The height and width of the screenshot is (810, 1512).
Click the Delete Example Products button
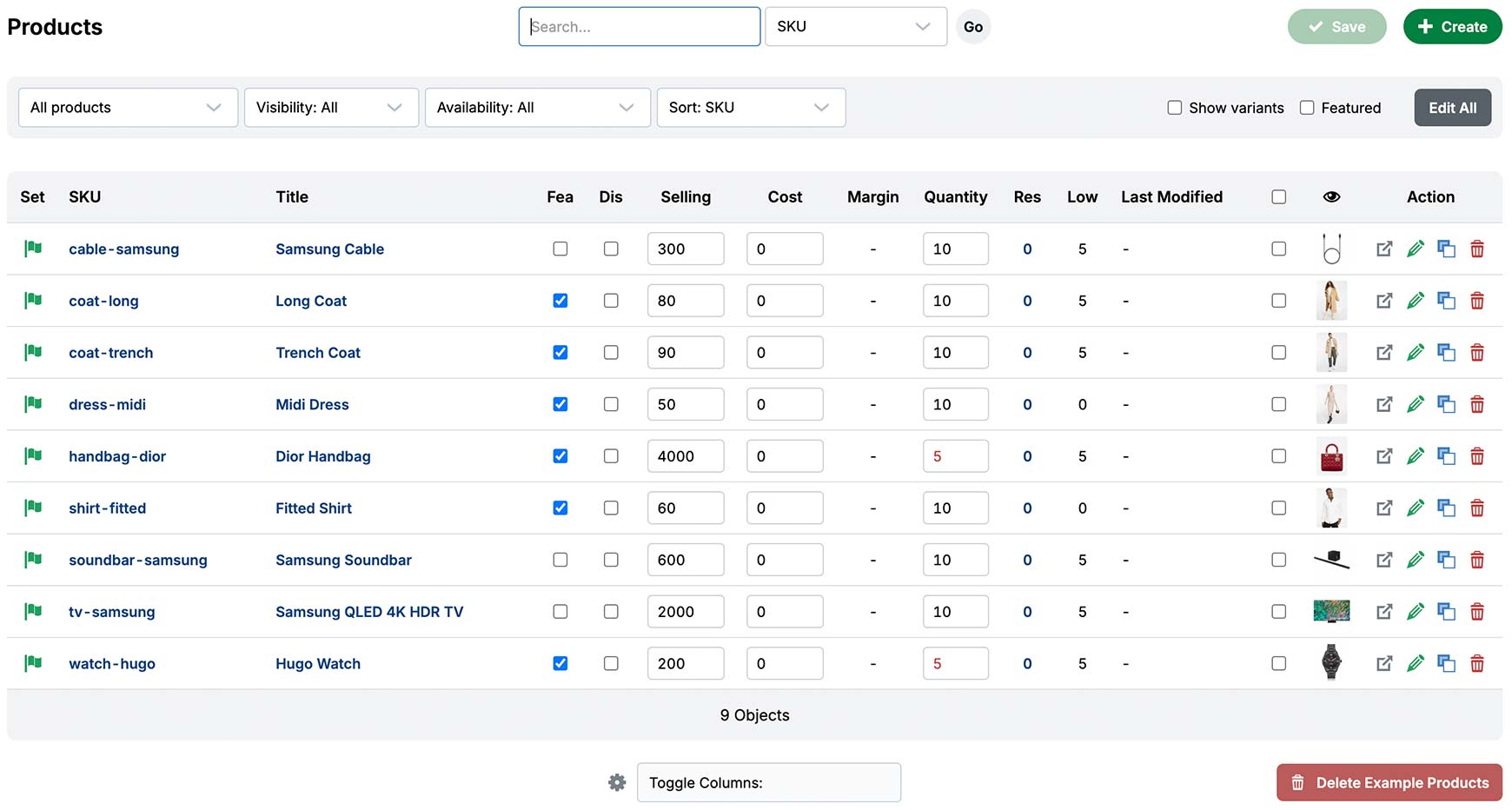[1389, 783]
